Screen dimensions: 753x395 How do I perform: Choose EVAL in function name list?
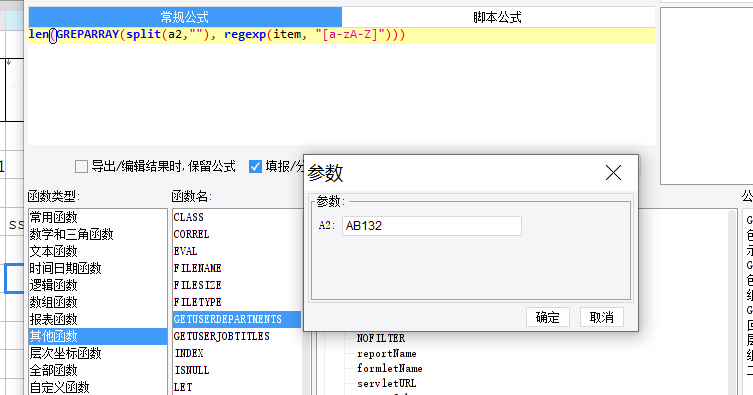pos(237,251)
